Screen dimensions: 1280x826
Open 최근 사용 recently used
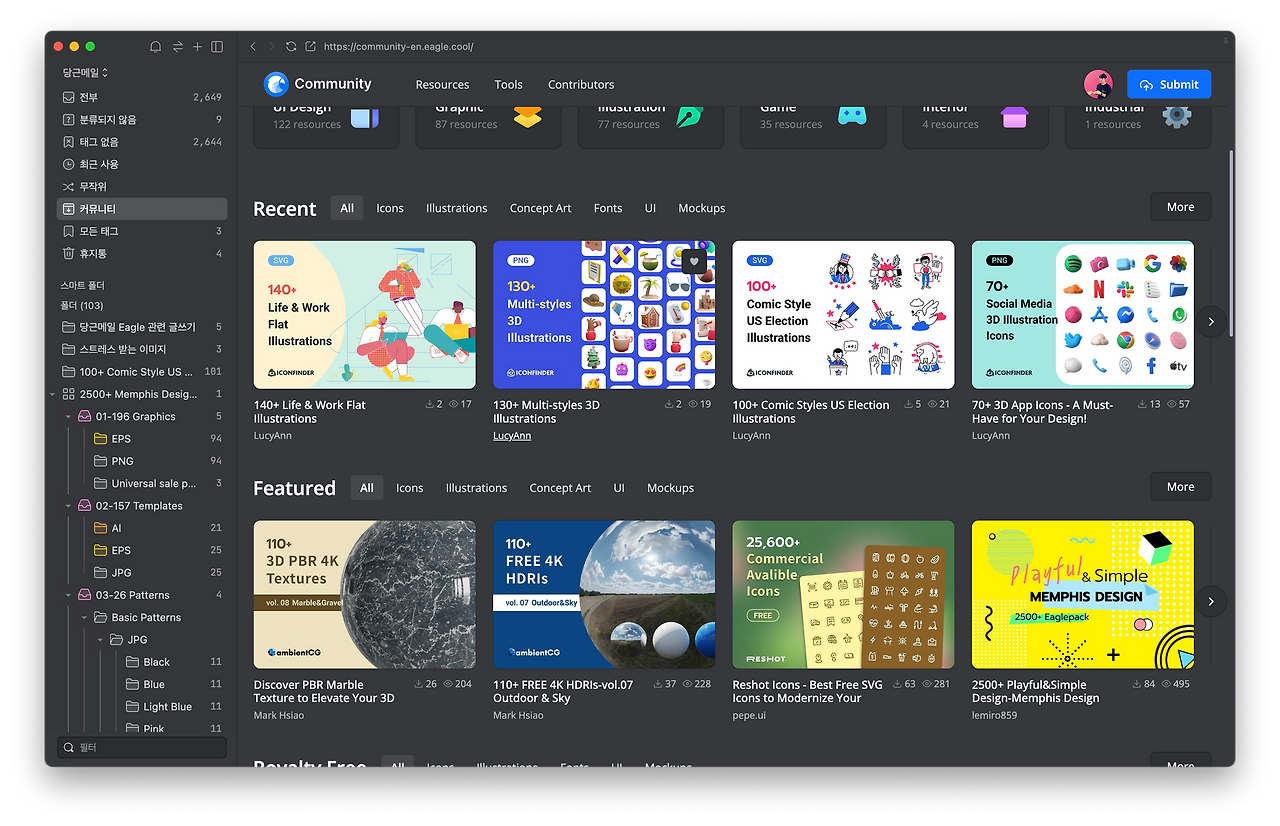point(142,164)
